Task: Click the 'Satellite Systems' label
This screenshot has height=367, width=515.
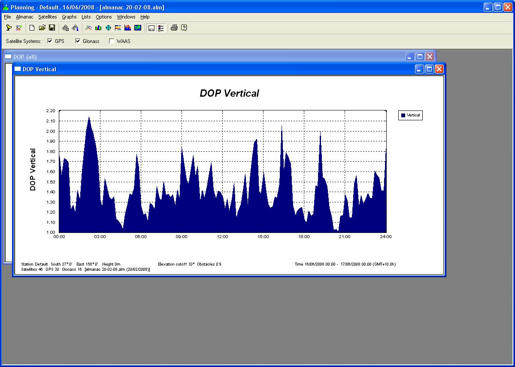Action: tap(23, 41)
